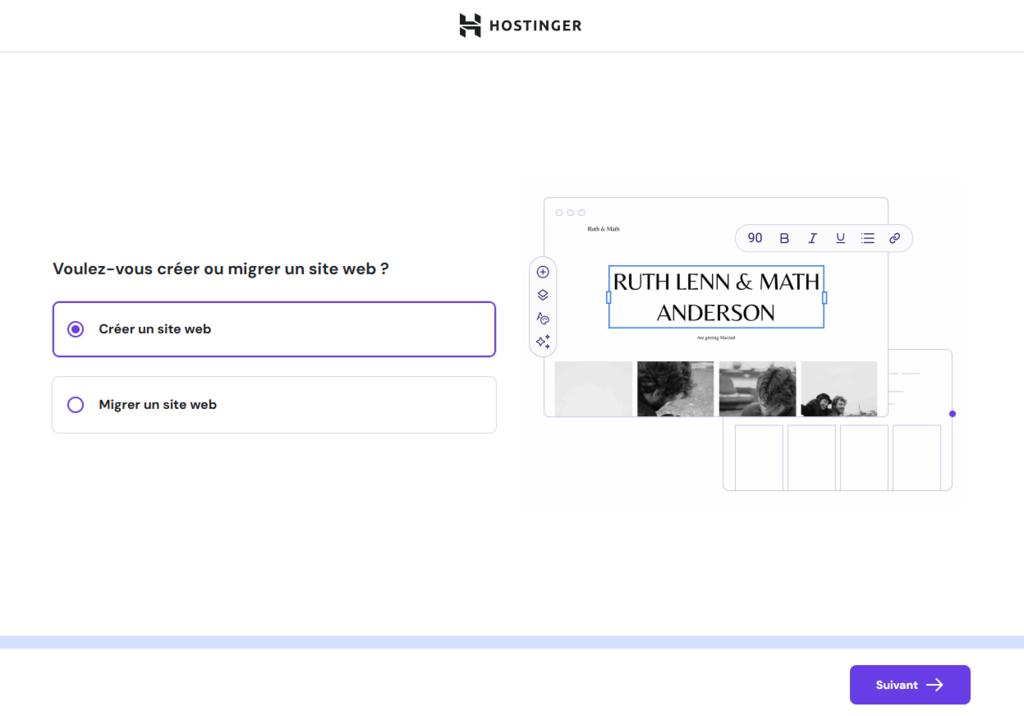The height and width of the screenshot is (716, 1024).
Task: Enable underline formatting
Action: coord(840,238)
